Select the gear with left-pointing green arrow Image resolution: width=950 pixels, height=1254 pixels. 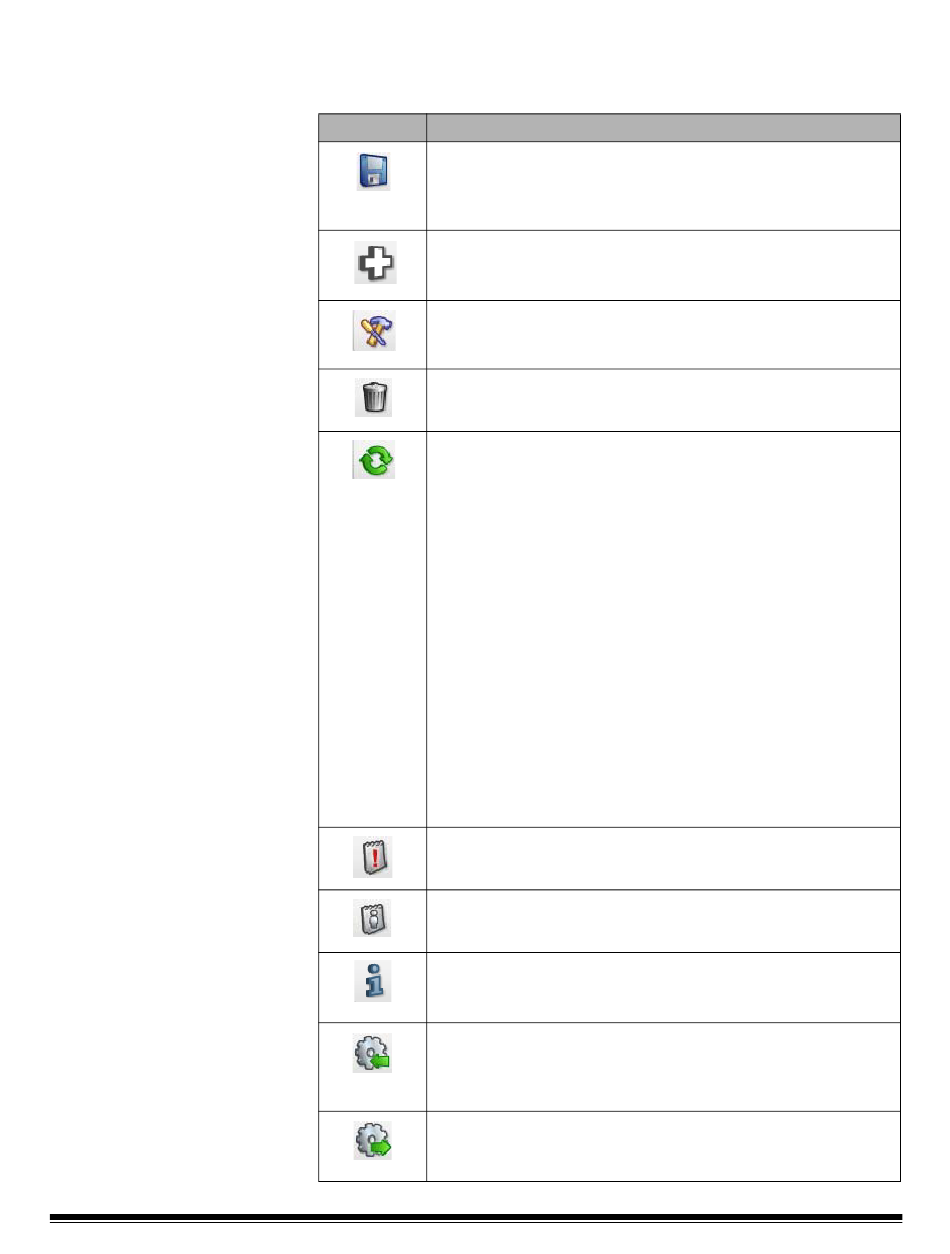pyautogui.click(x=373, y=1053)
